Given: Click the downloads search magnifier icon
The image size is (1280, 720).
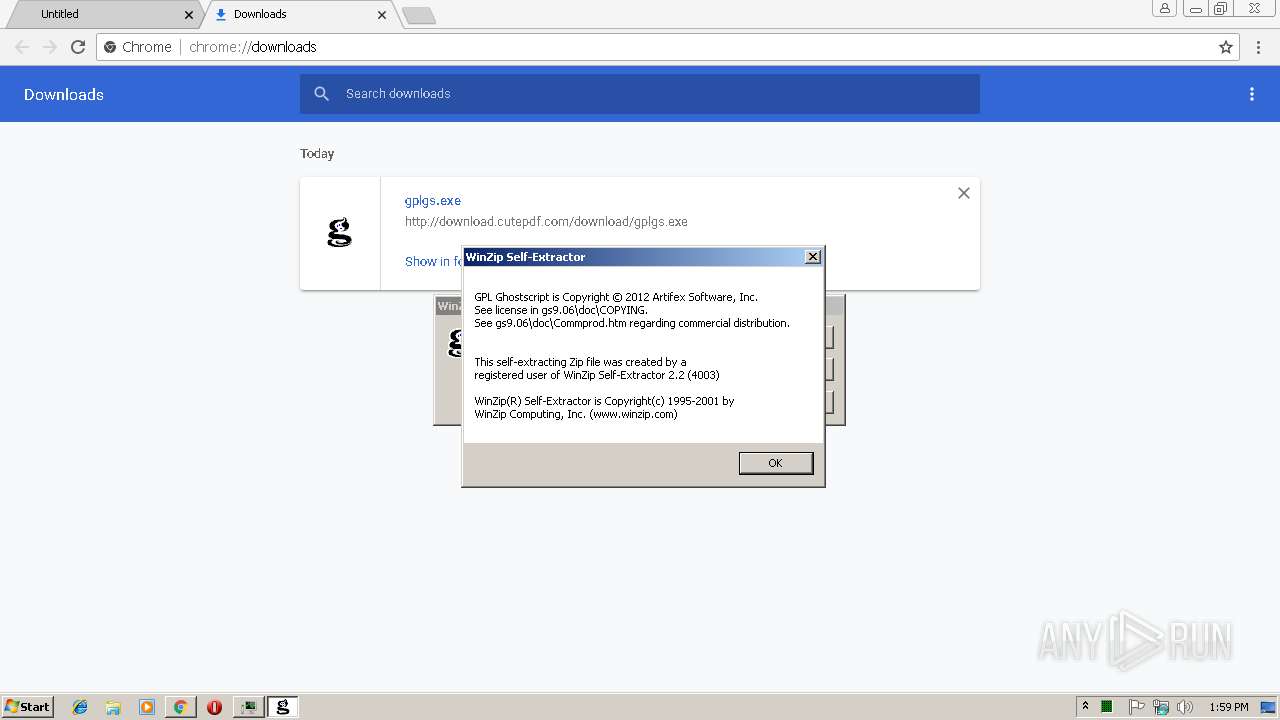Looking at the screenshot, I should pyautogui.click(x=321, y=94).
